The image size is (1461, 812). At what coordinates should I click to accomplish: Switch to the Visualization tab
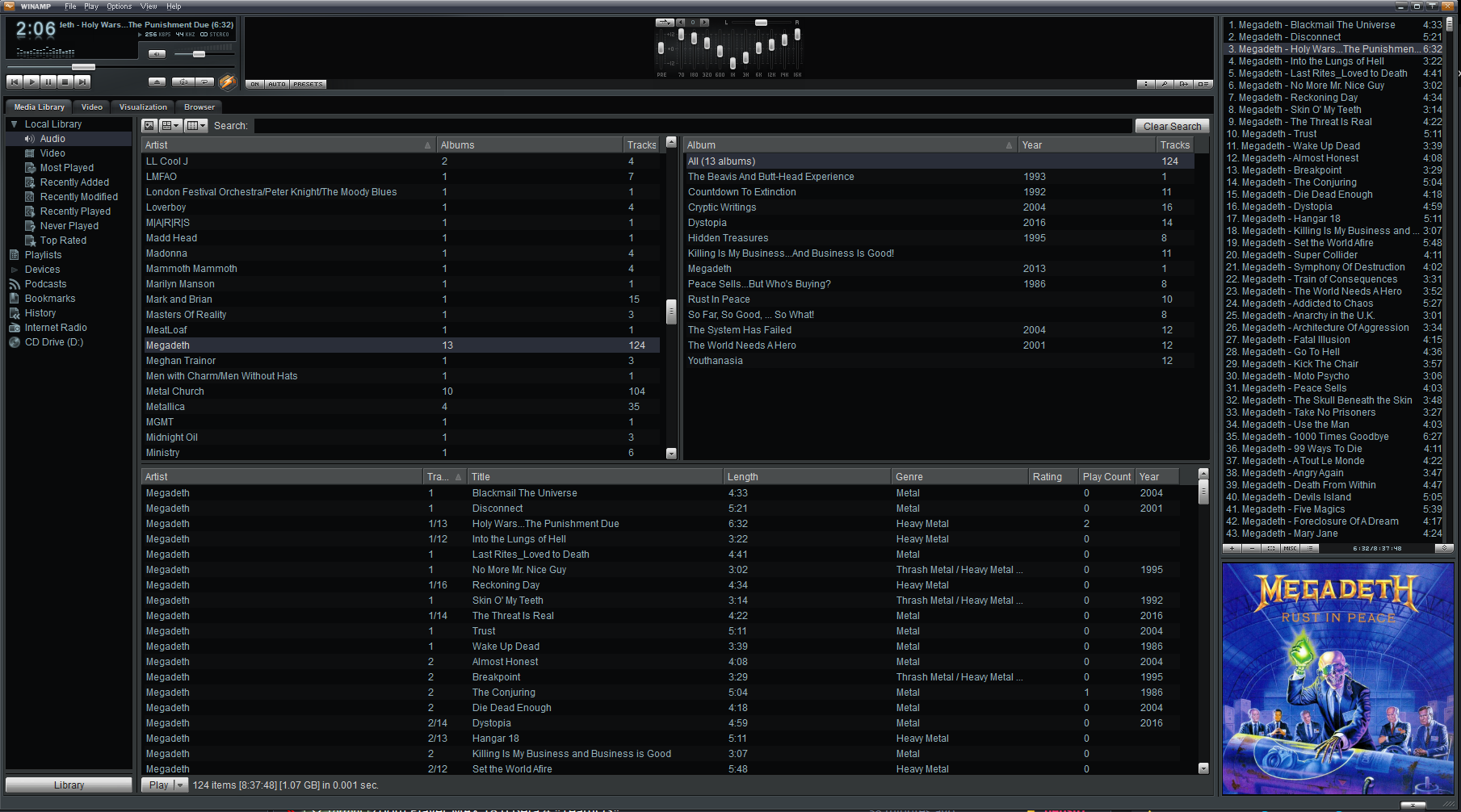tap(143, 107)
